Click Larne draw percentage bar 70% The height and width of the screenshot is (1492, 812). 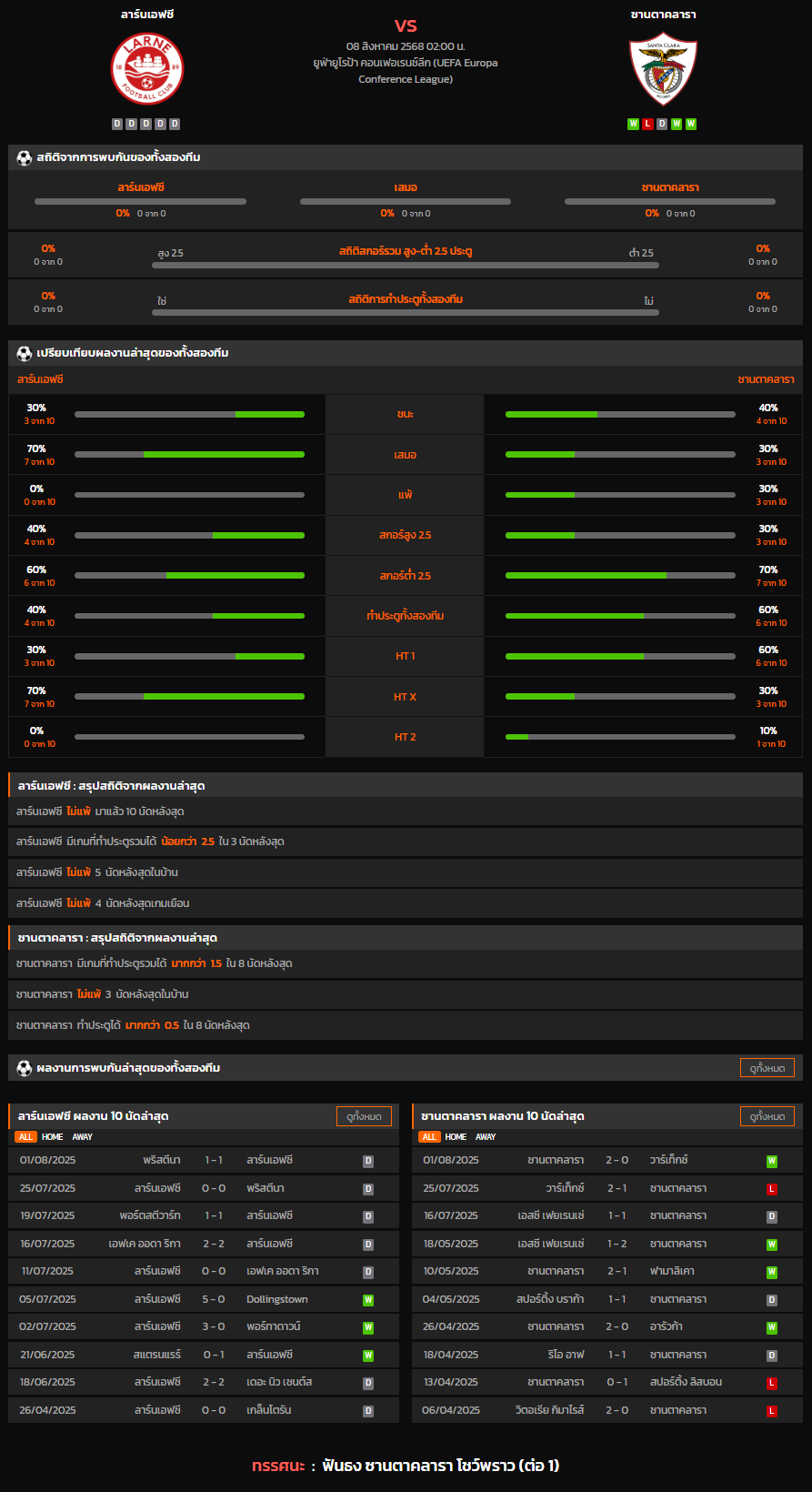189,455
